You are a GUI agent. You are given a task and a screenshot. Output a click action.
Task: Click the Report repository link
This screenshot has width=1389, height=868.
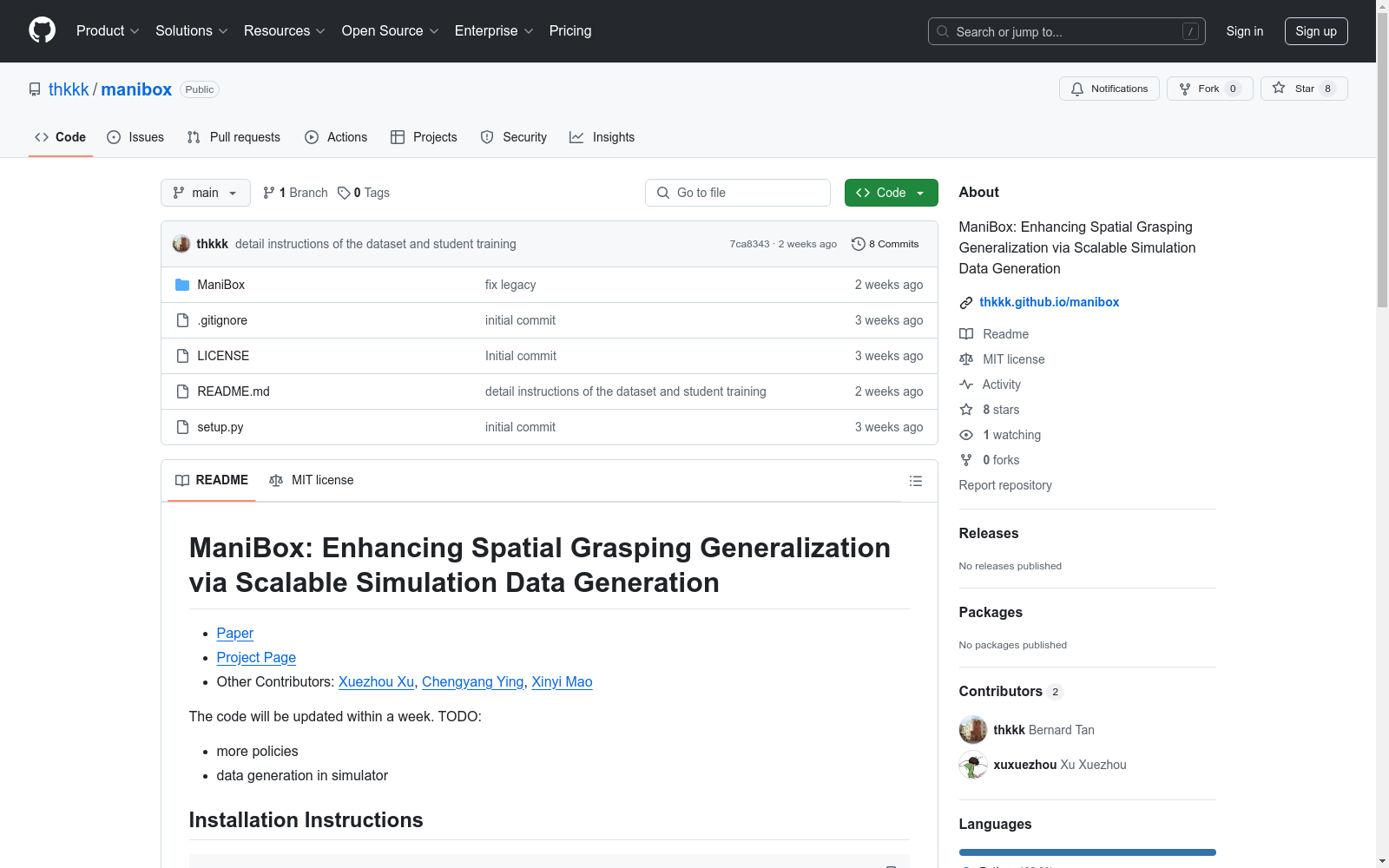(1005, 485)
